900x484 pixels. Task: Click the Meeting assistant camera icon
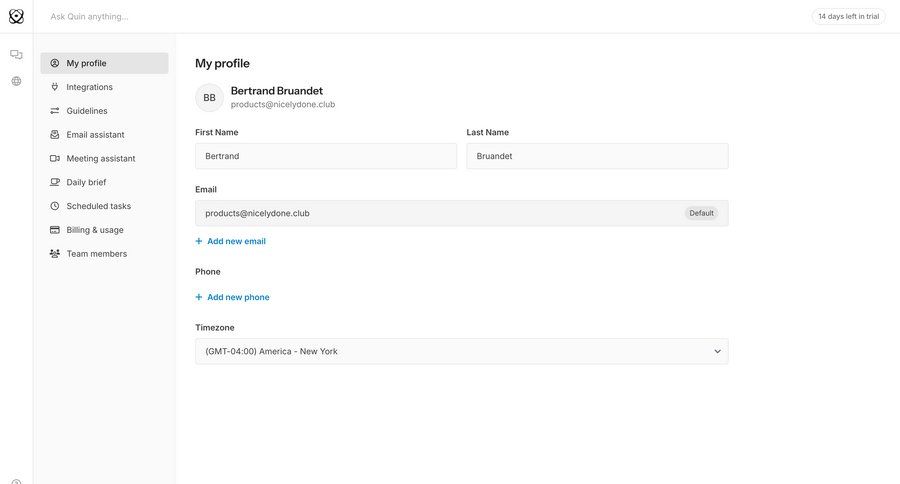point(55,159)
